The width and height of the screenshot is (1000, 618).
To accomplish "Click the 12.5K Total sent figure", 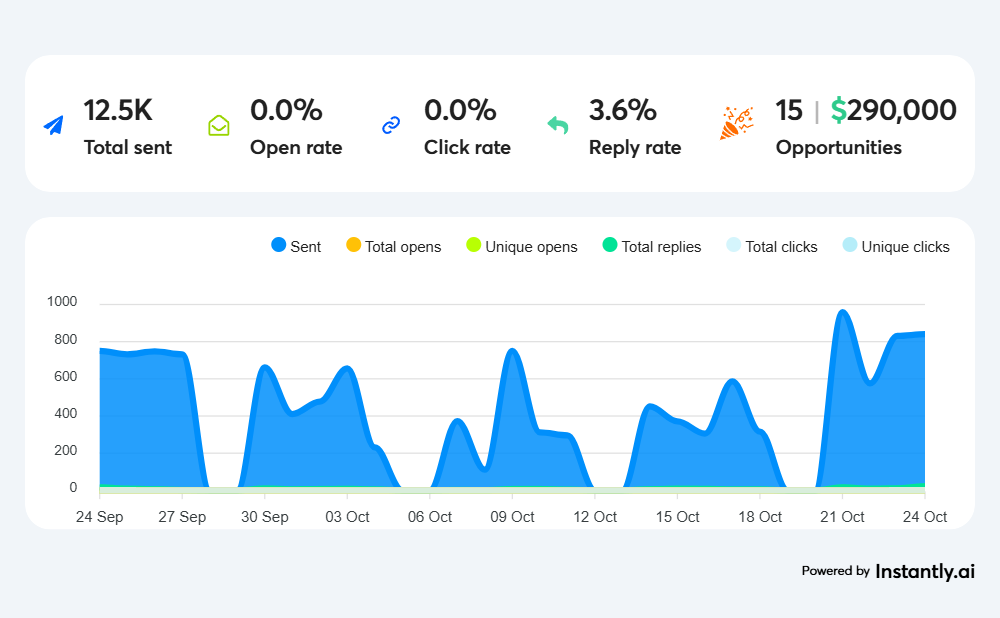I will tap(118, 110).
